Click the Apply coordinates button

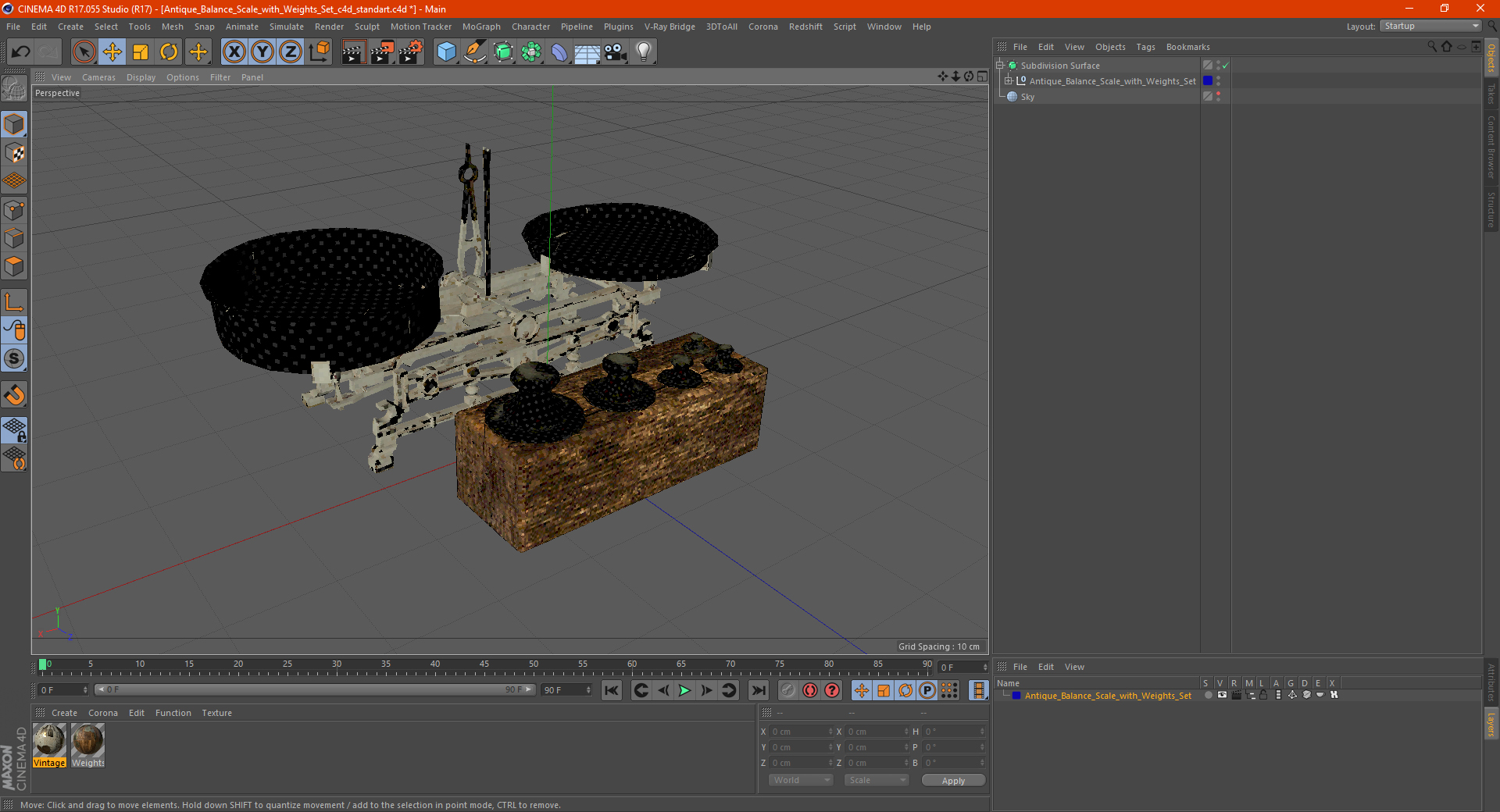(953, 781)
